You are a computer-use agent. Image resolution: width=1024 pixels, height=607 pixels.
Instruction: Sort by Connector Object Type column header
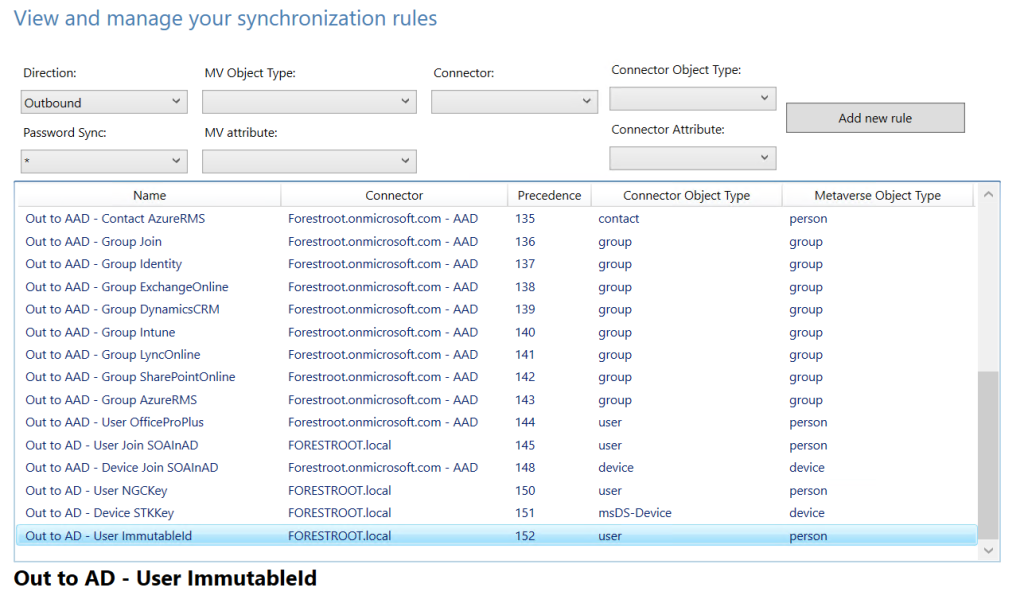click(686, 195)
